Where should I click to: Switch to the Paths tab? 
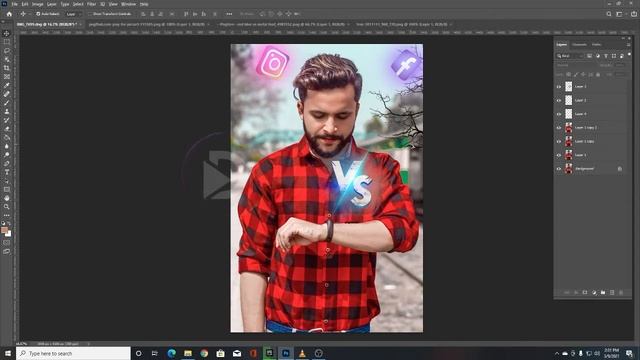pyautogui.click(x=596, y=44)
